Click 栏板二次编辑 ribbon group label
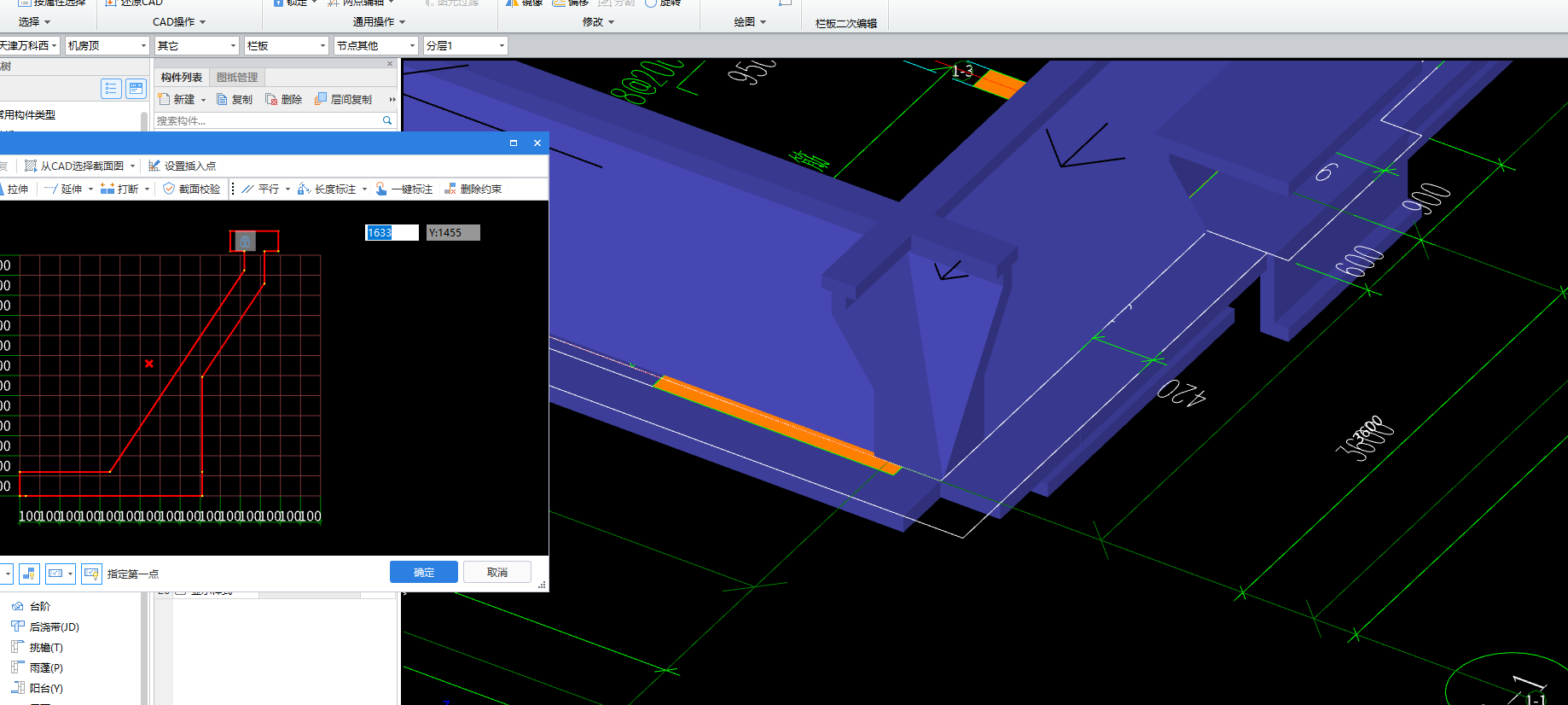1568x705 pixels. pos(846,23)
